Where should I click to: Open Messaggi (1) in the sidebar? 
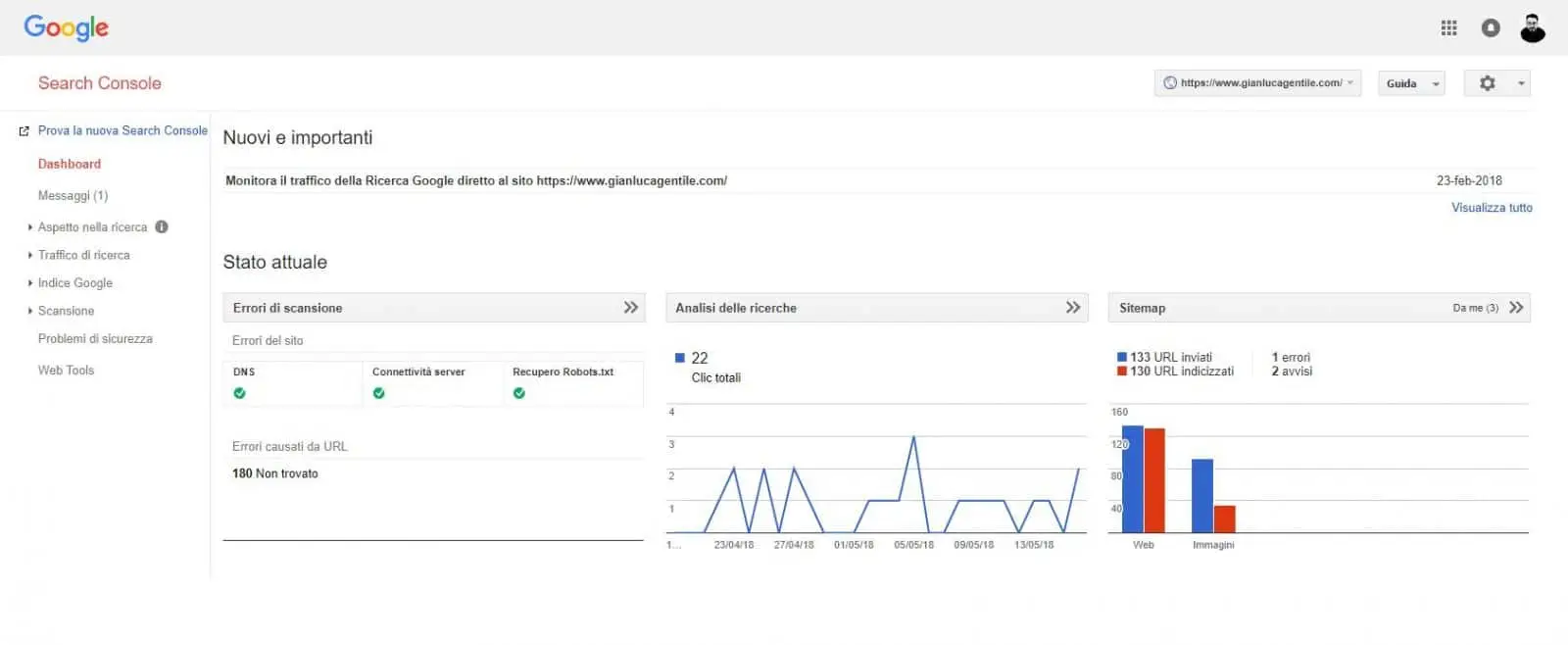point(73,196)
